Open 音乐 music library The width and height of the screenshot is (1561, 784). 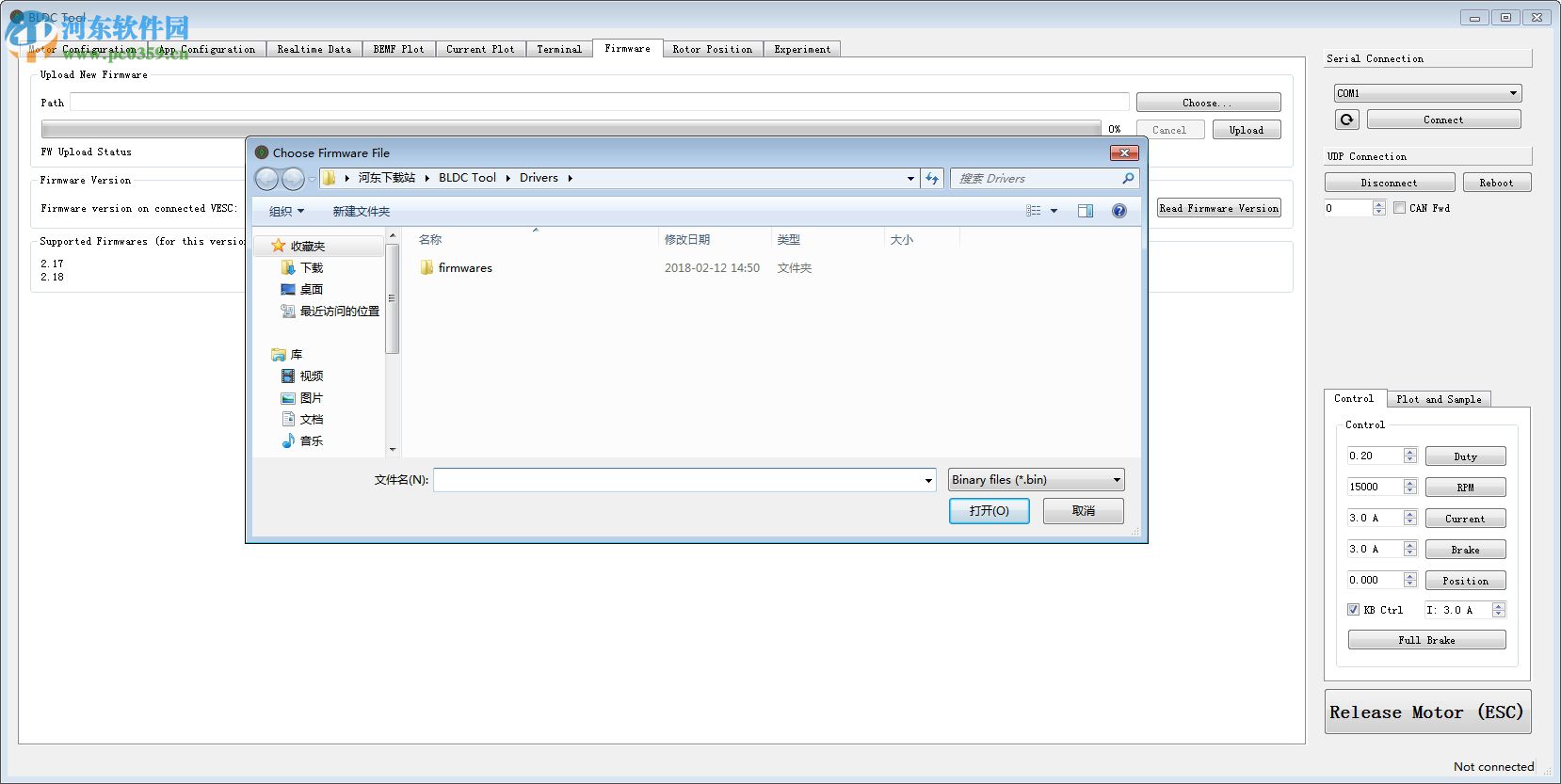coord(302,440)
